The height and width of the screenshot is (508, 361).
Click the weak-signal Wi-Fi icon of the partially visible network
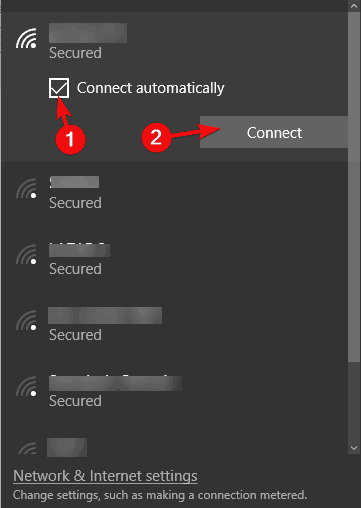(x=27, y=448)
